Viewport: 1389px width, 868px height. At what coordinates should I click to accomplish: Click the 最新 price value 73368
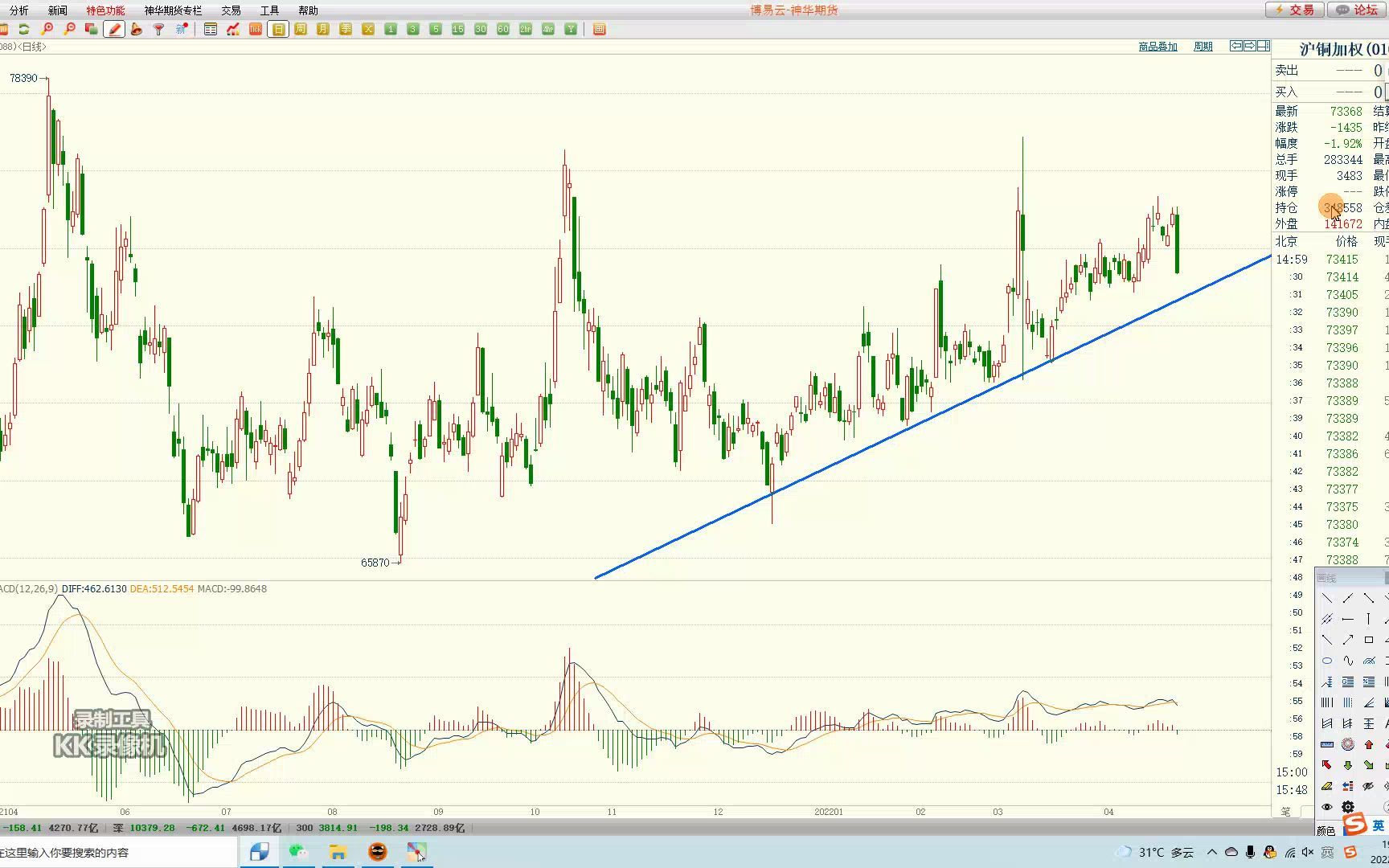coord(1346,112)
